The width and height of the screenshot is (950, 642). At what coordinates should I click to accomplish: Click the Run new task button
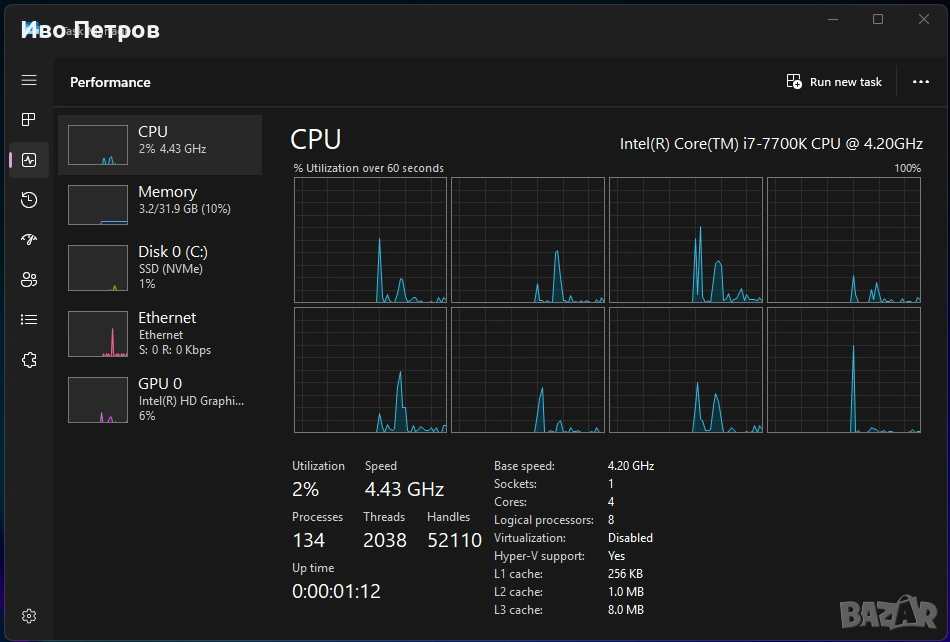click(x=834, y=82)
